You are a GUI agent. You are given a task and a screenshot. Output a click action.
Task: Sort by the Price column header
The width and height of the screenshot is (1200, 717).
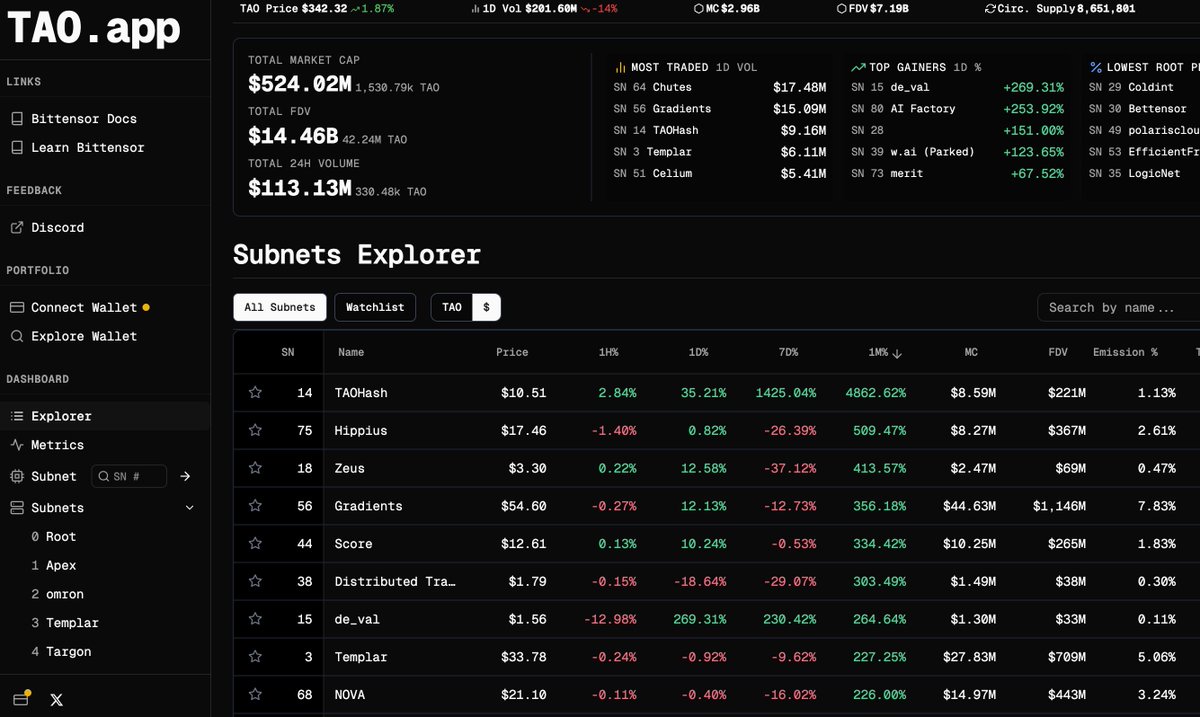click(512, 352)
